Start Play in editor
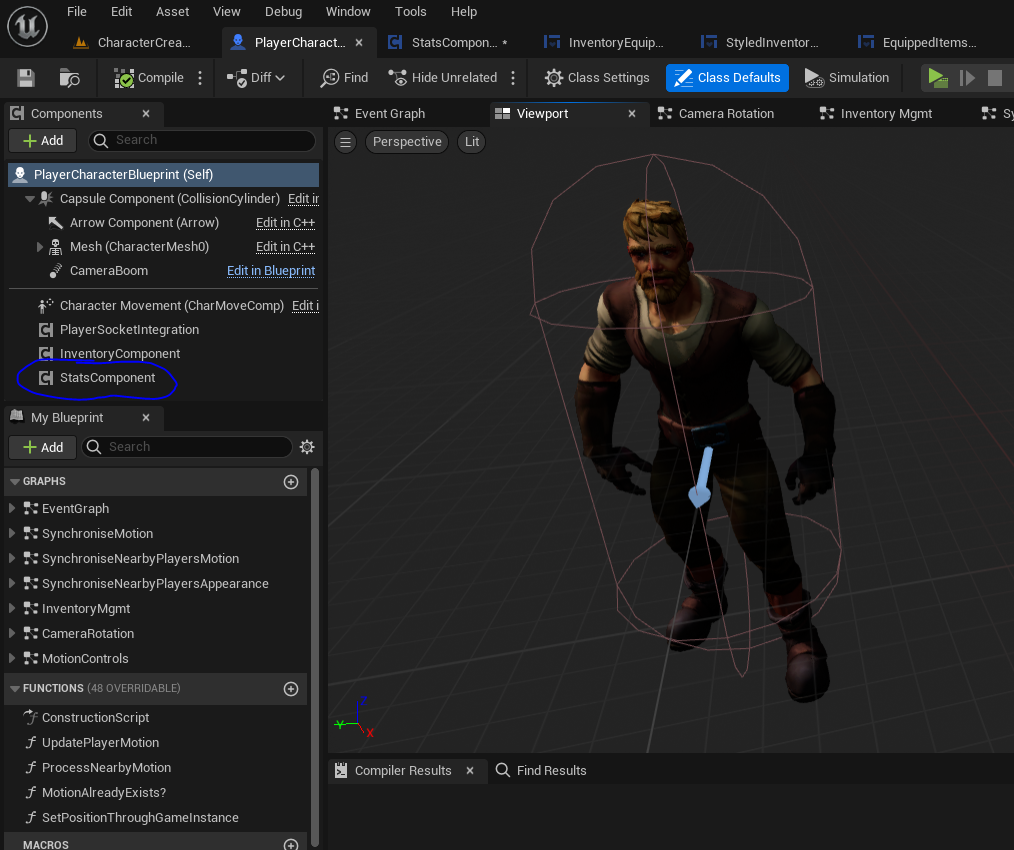Image resolution: width=1014 pixels, height=850 pixels. 937,78
